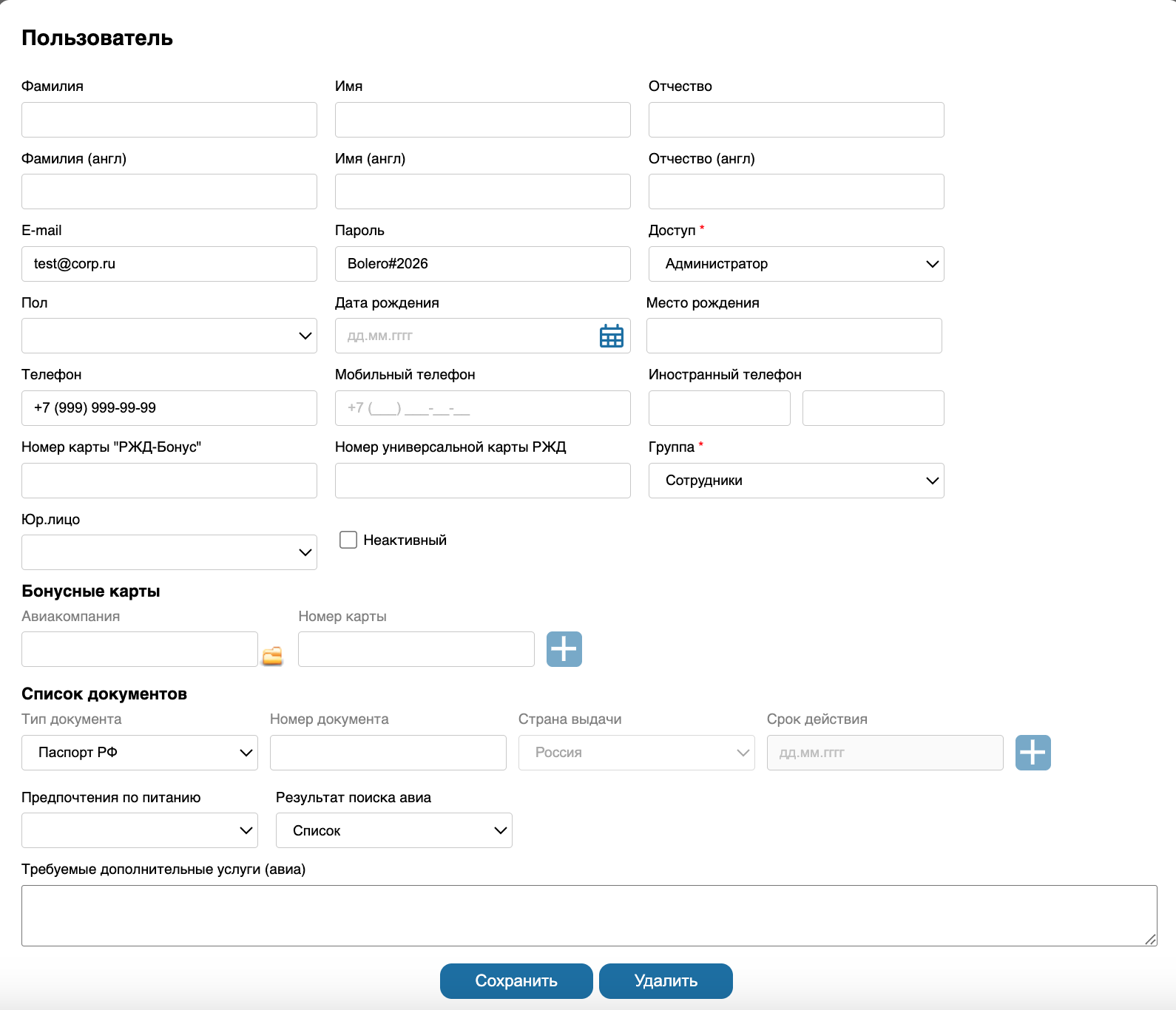Focus the Фамилия input field
The width and height of the screenshot is (1176, 1010).
[x=169, y=120]
